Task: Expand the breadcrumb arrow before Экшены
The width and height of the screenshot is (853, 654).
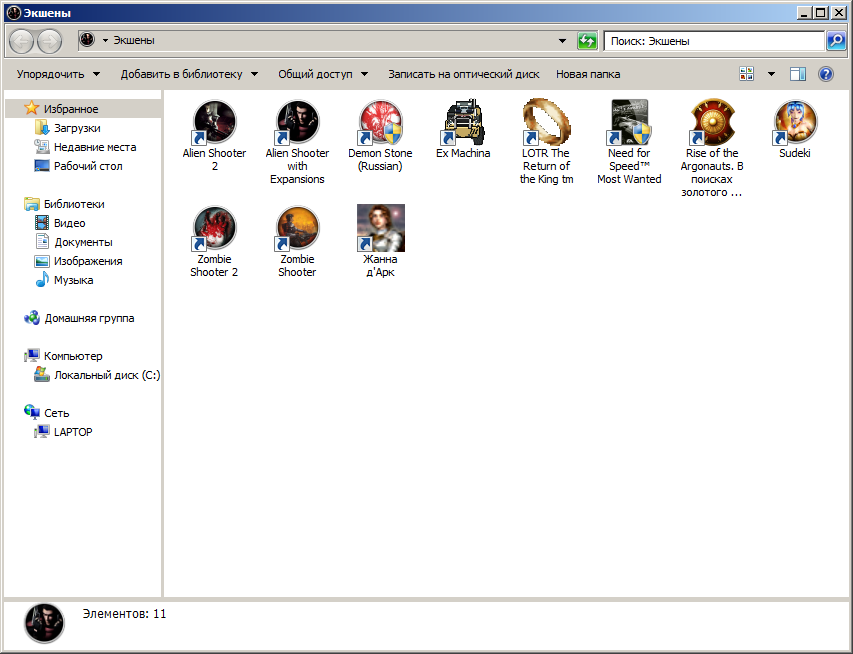Action: 106,40
